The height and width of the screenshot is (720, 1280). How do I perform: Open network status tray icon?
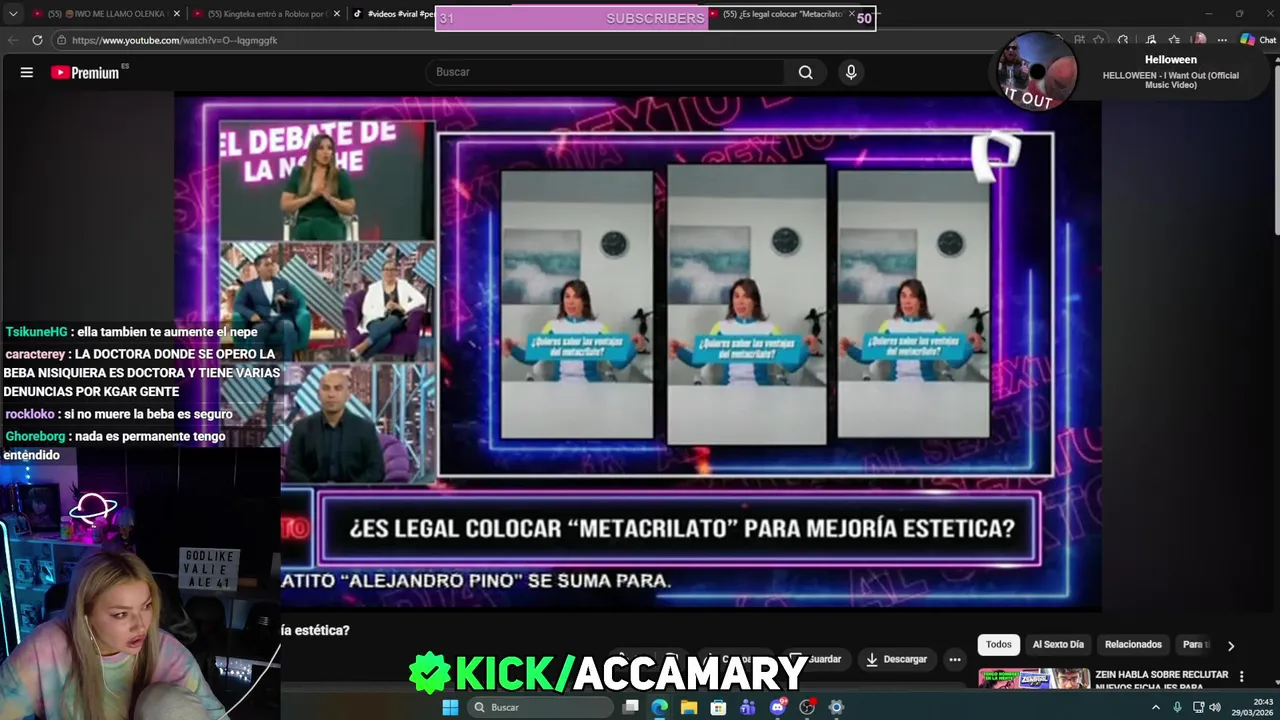pos(1198,707)
